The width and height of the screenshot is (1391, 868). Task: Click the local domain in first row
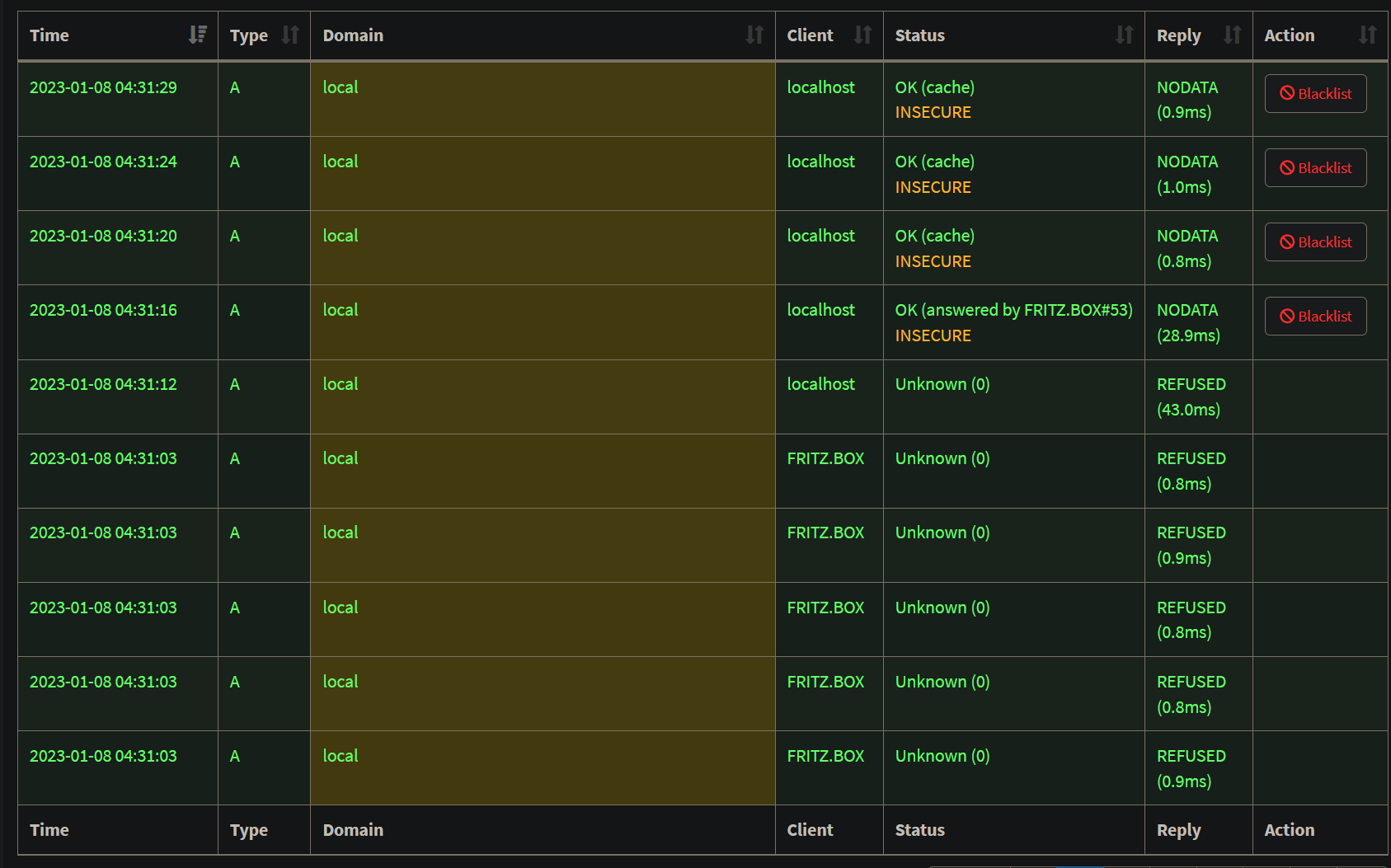[x=340, y=87]
